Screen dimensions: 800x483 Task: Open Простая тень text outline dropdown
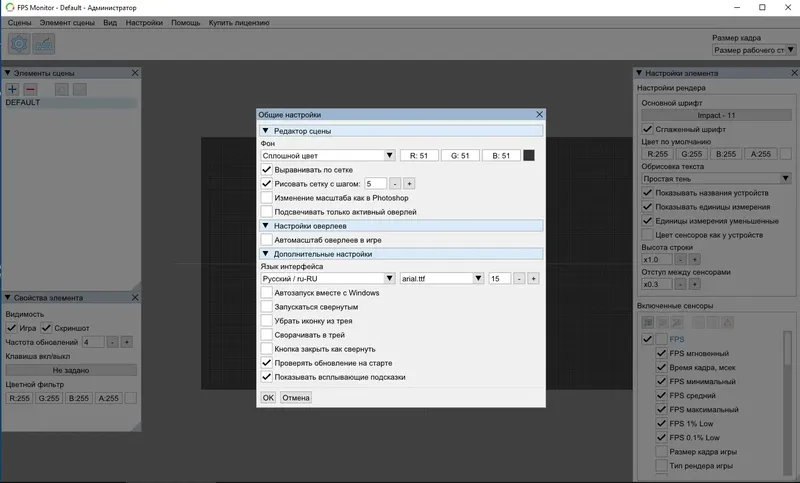point(716,179)
